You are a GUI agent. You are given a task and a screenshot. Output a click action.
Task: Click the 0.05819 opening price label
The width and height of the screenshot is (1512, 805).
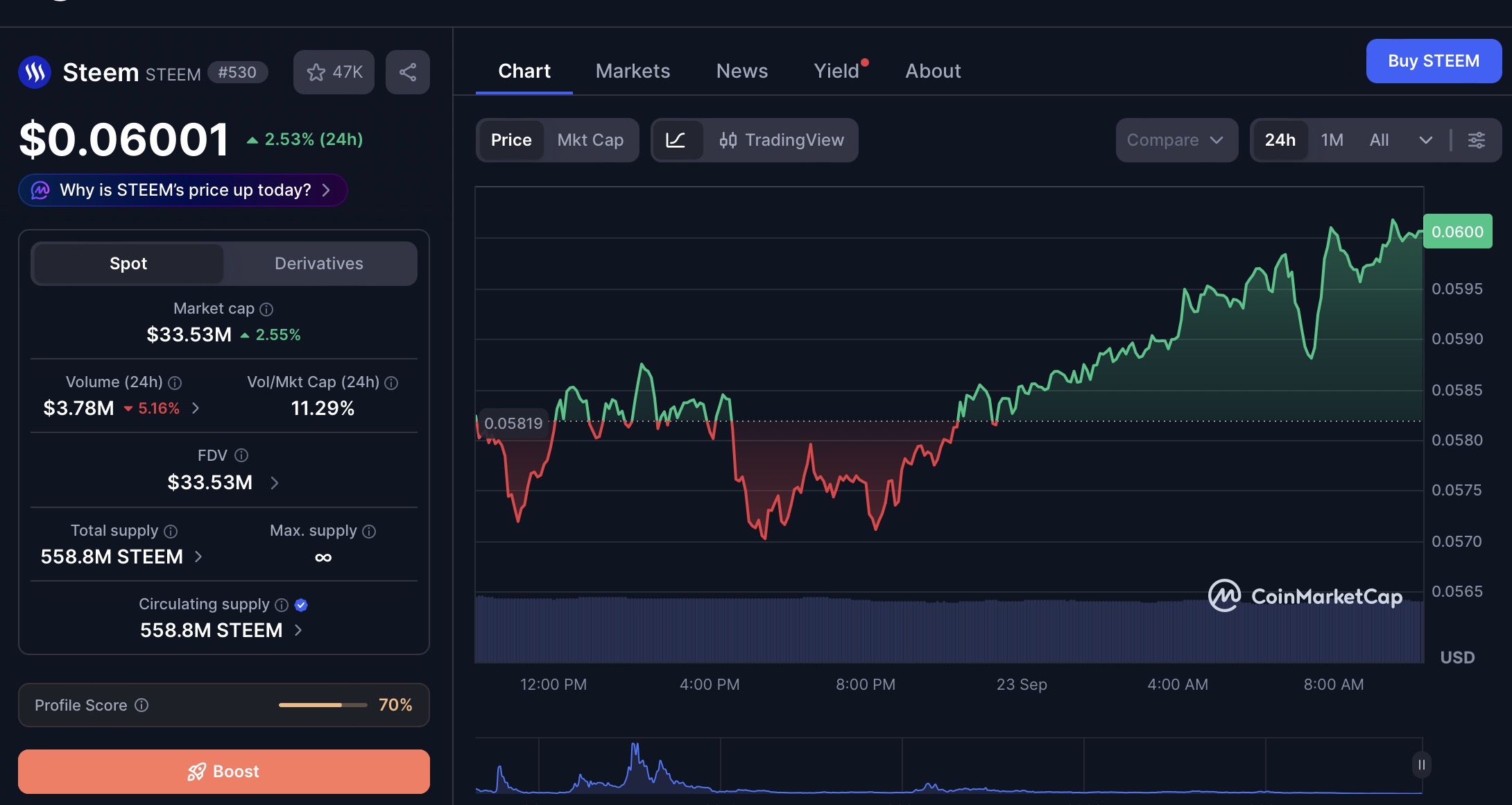point(513,423)
